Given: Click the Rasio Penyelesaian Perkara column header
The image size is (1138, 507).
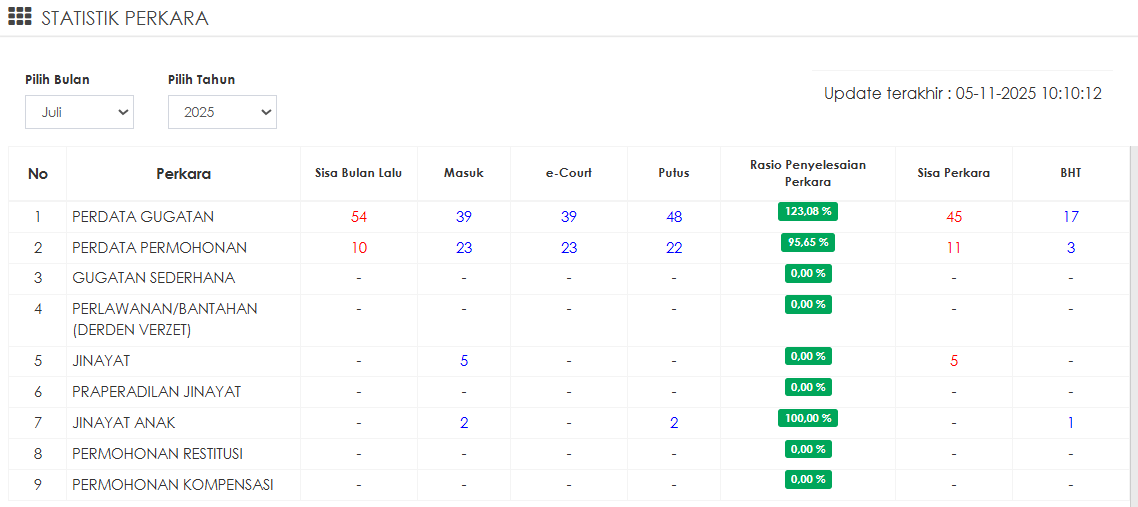Looking at the screenshot, I should pos(808,173).
